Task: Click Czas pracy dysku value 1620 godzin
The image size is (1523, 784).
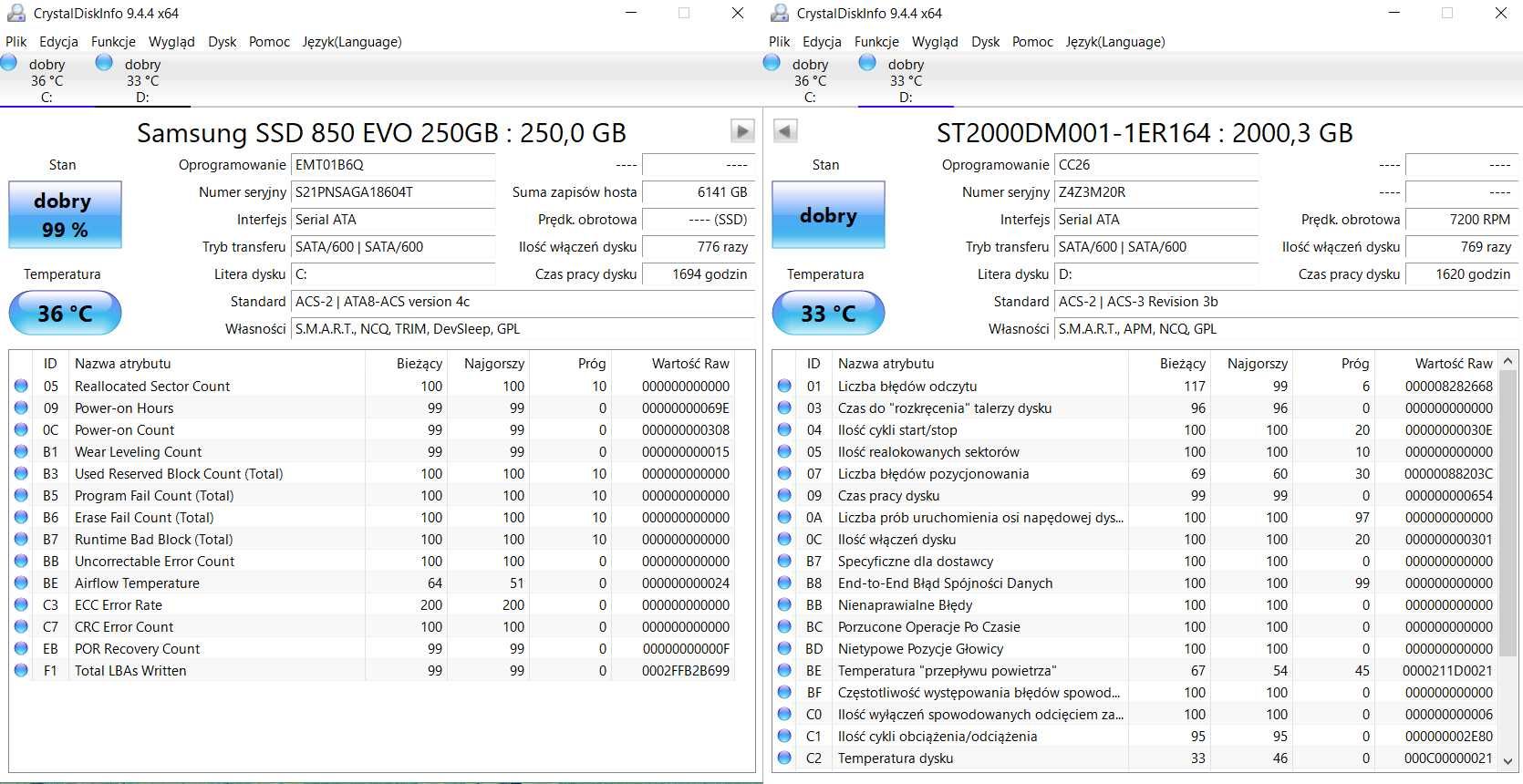Action: click(x=1462, y=274)
